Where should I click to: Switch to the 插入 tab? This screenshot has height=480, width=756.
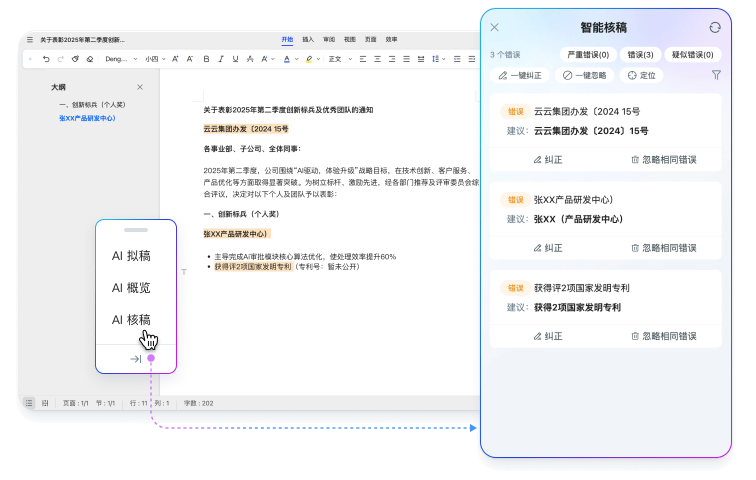308,39
